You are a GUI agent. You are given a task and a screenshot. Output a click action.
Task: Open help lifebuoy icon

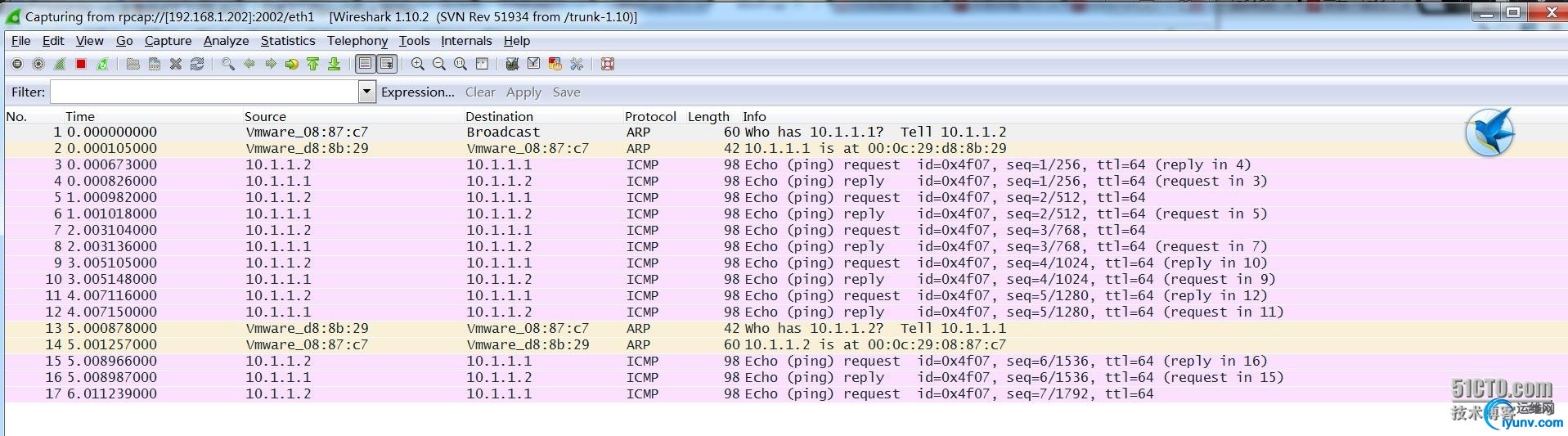(608, 64)
